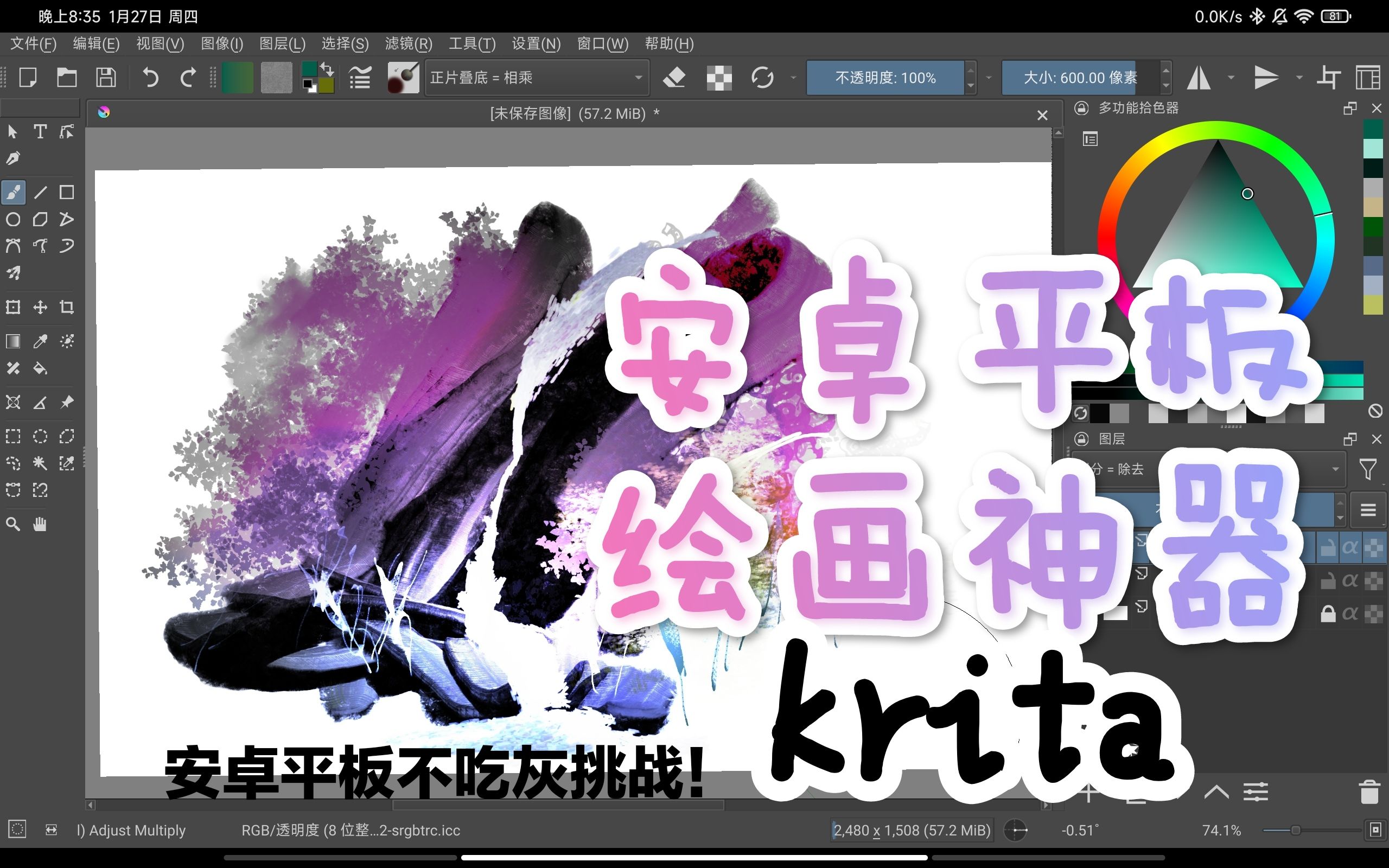Open the layer blending mode dropdown arrow
Image resolution: width=1389 pixels, height=868 pixels.
(1336, 469)
